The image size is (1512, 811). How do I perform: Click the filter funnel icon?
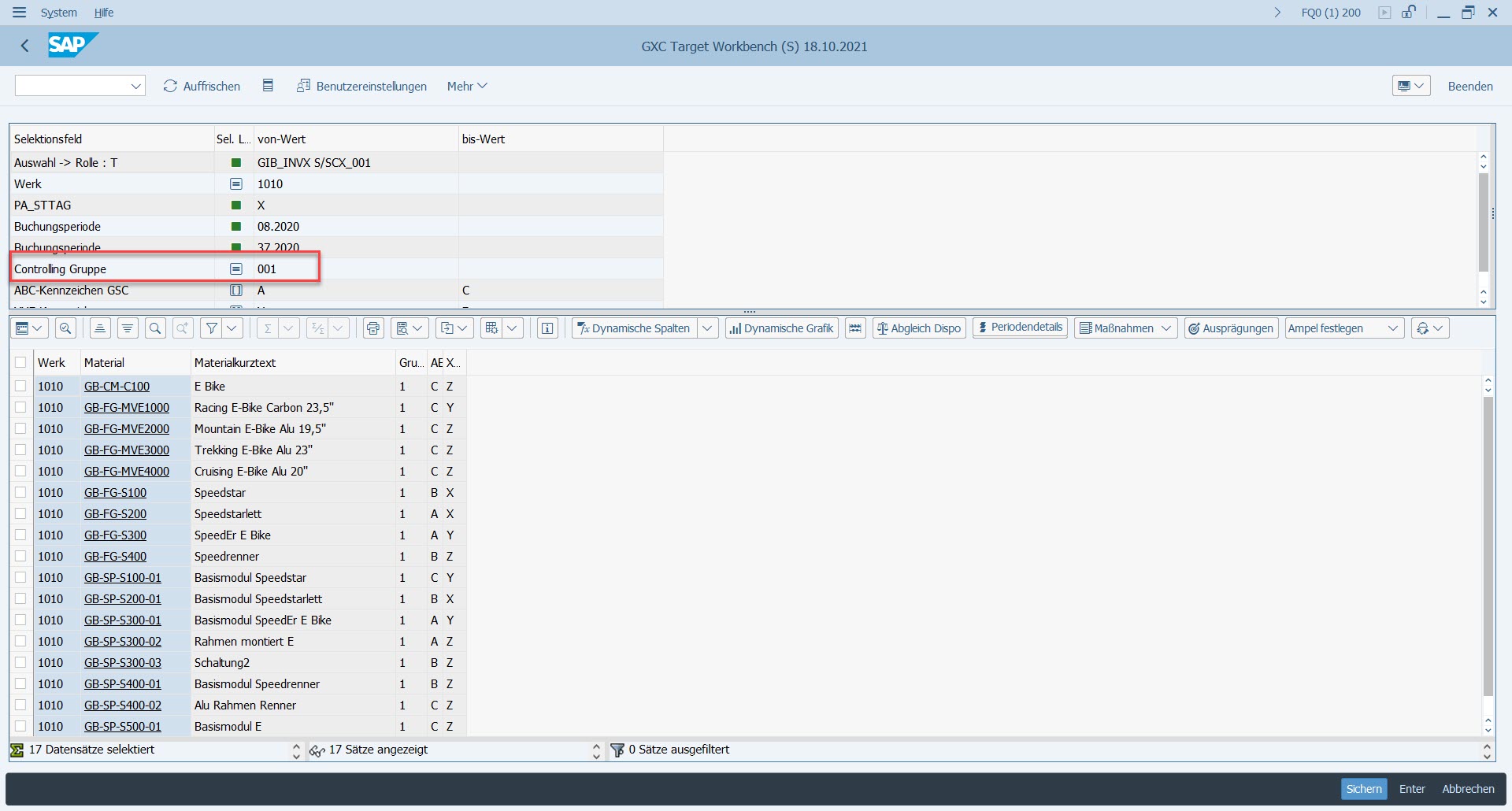(211, 328)
